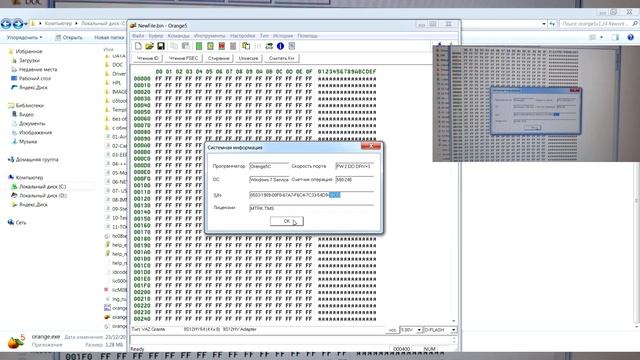The image size is (640, 360).
Task: Select Видео library in sidebar
Action: 23,114
